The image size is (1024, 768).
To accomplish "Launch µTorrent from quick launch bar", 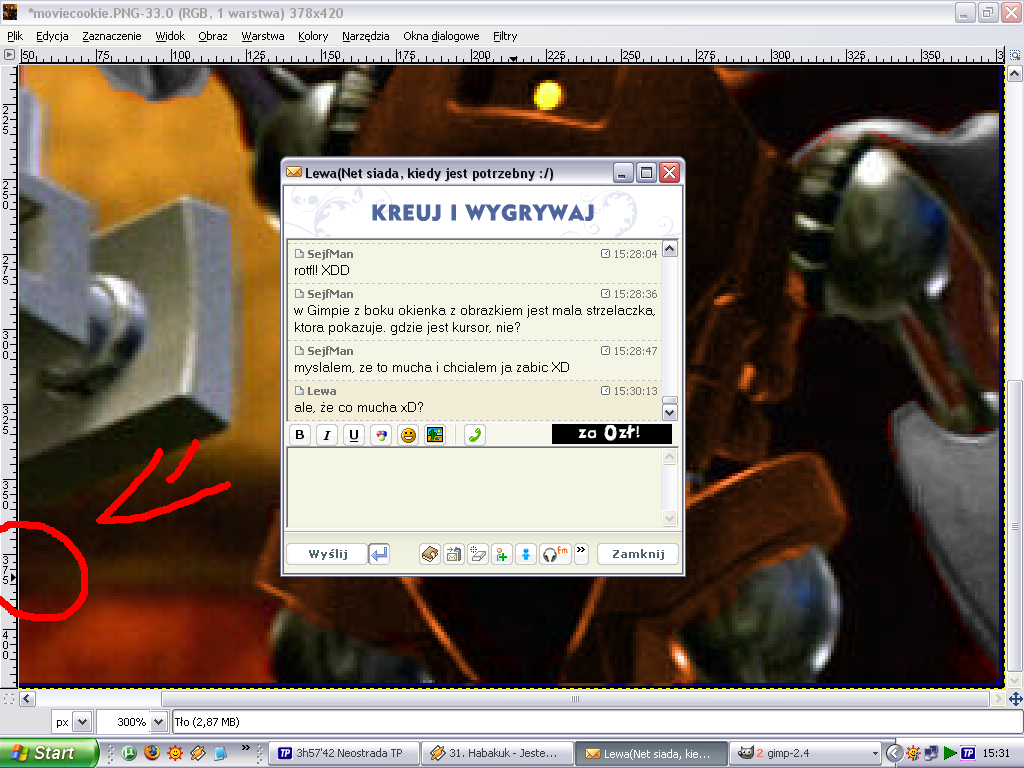I will pyautogui.click(x=129, y=753).
